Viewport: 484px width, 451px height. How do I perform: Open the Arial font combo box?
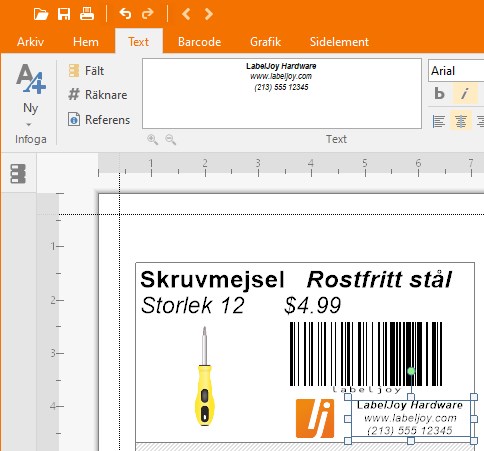456,70
